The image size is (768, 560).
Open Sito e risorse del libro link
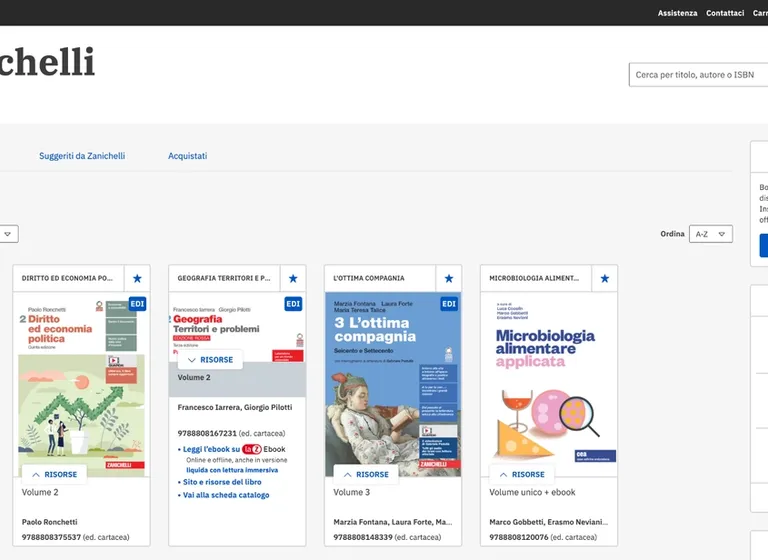(222, 482)
